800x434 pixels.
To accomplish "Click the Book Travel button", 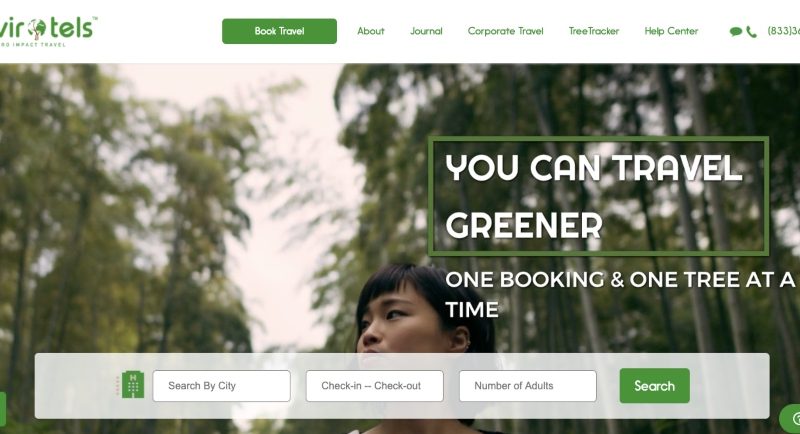I will 279,31.
